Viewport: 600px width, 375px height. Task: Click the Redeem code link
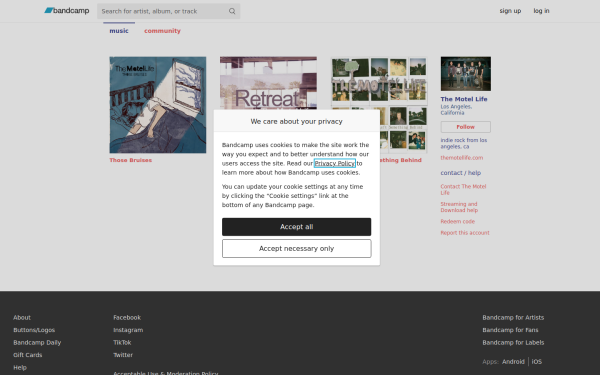457,221
